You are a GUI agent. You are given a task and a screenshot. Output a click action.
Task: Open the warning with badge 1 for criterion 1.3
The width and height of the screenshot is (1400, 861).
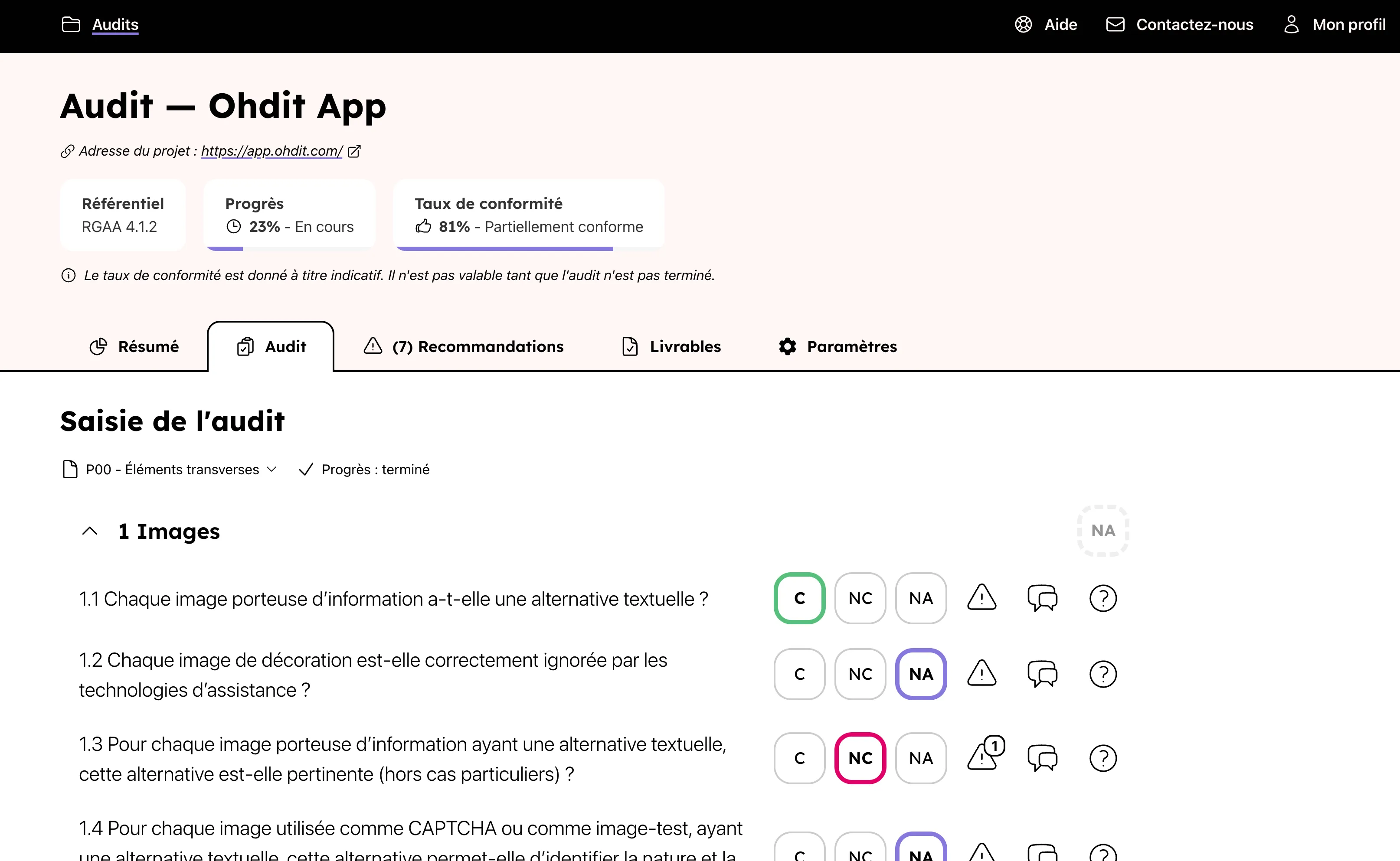point(985,754)
